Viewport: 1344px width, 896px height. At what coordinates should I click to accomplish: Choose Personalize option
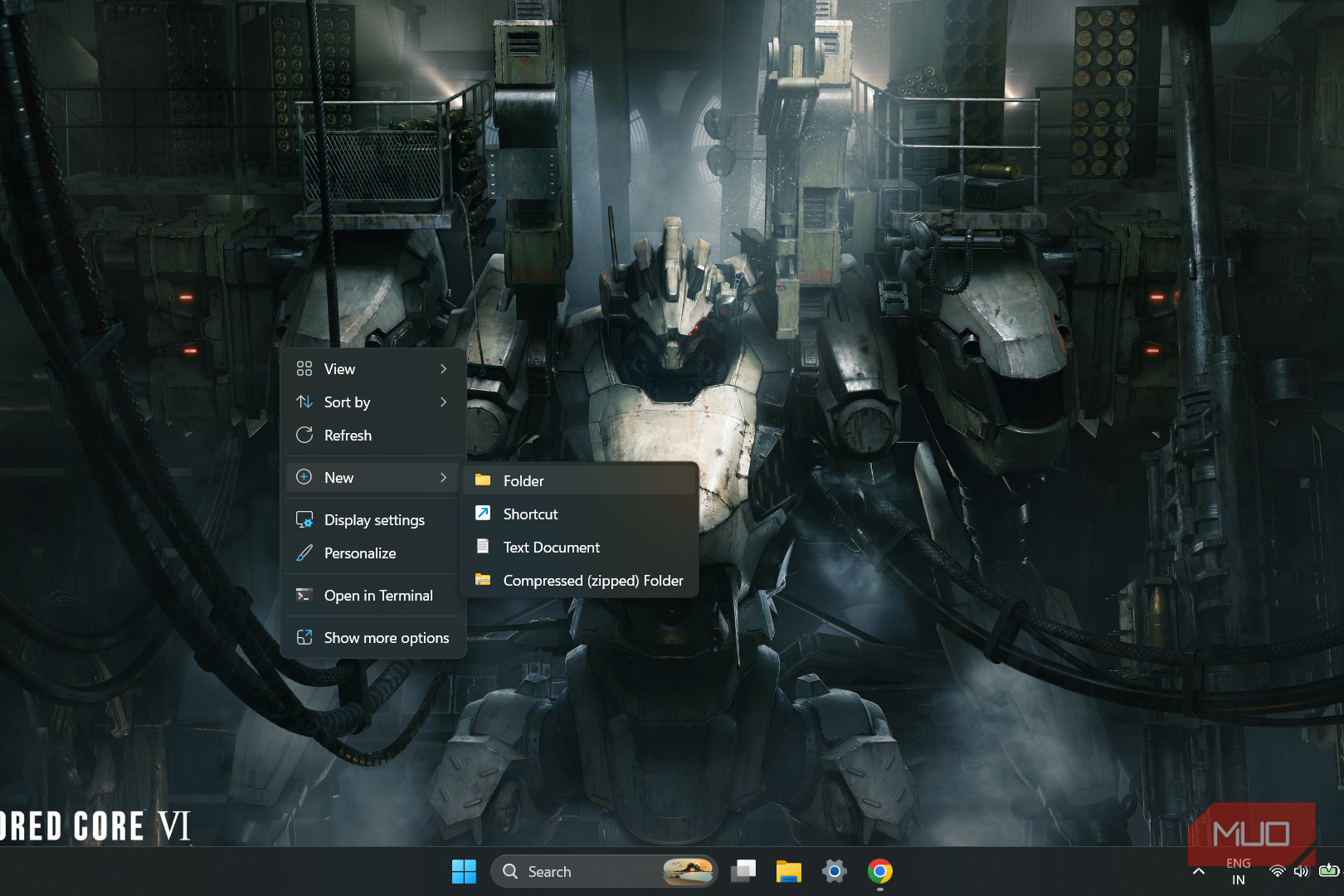(373, 553)
